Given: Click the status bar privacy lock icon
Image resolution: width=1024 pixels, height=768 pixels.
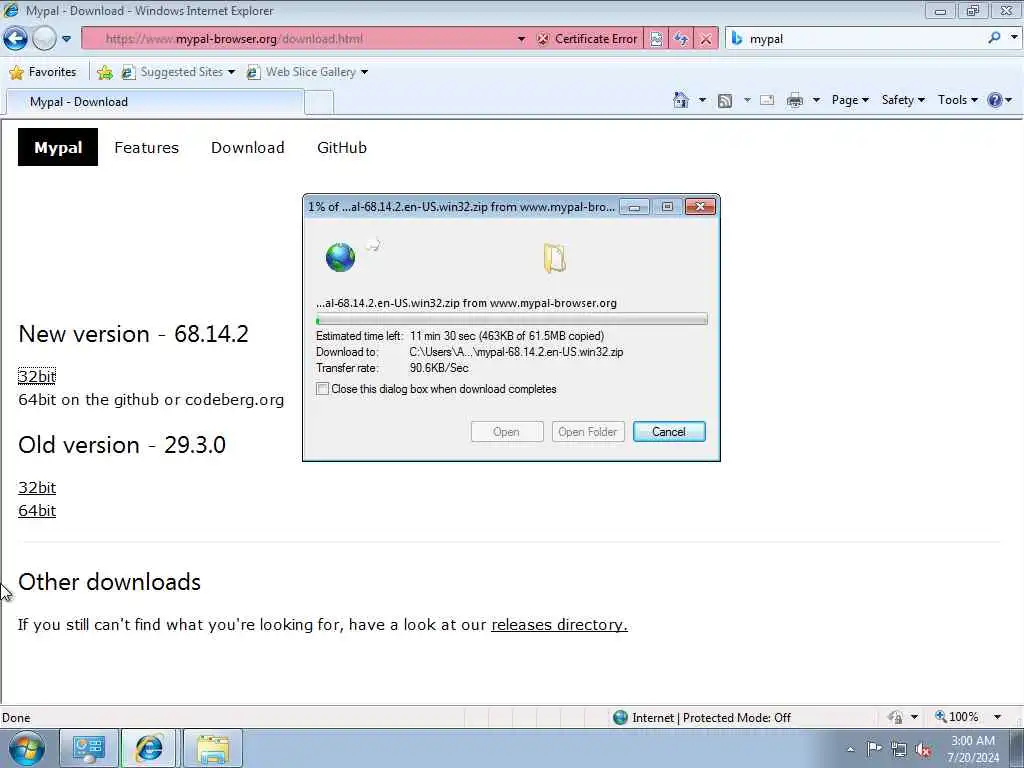Looking at the screenshot, I should click(895, 717).
